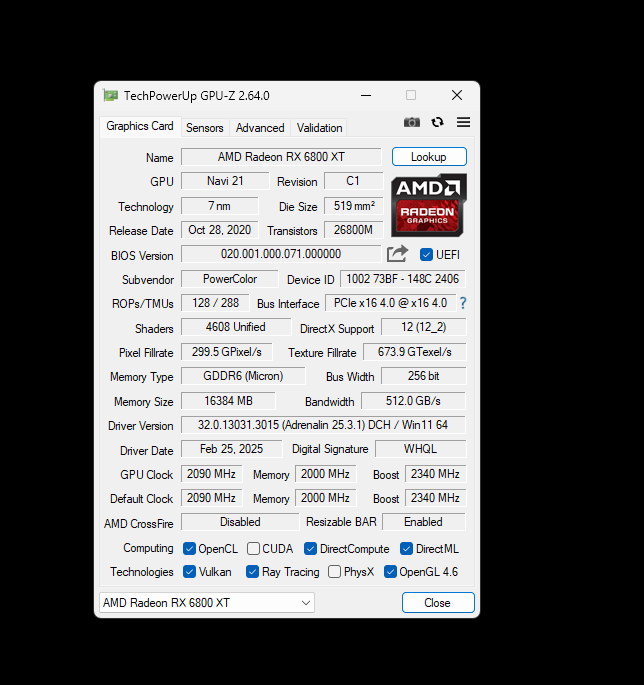Click the AMD Radeon Graphics logo
Image resolution: width=644 pixels, height=685 pixels.
429,205
